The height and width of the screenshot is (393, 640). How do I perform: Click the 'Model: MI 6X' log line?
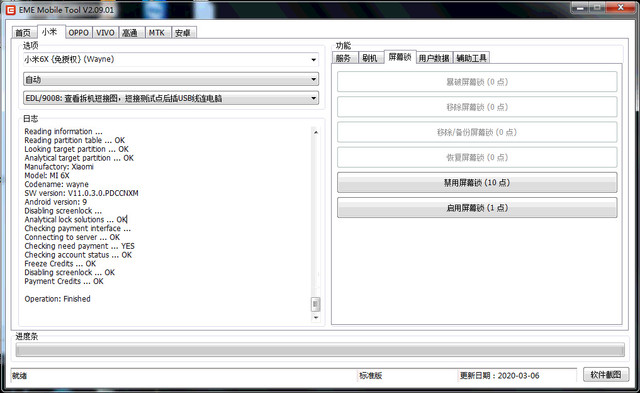coord(47,175)
